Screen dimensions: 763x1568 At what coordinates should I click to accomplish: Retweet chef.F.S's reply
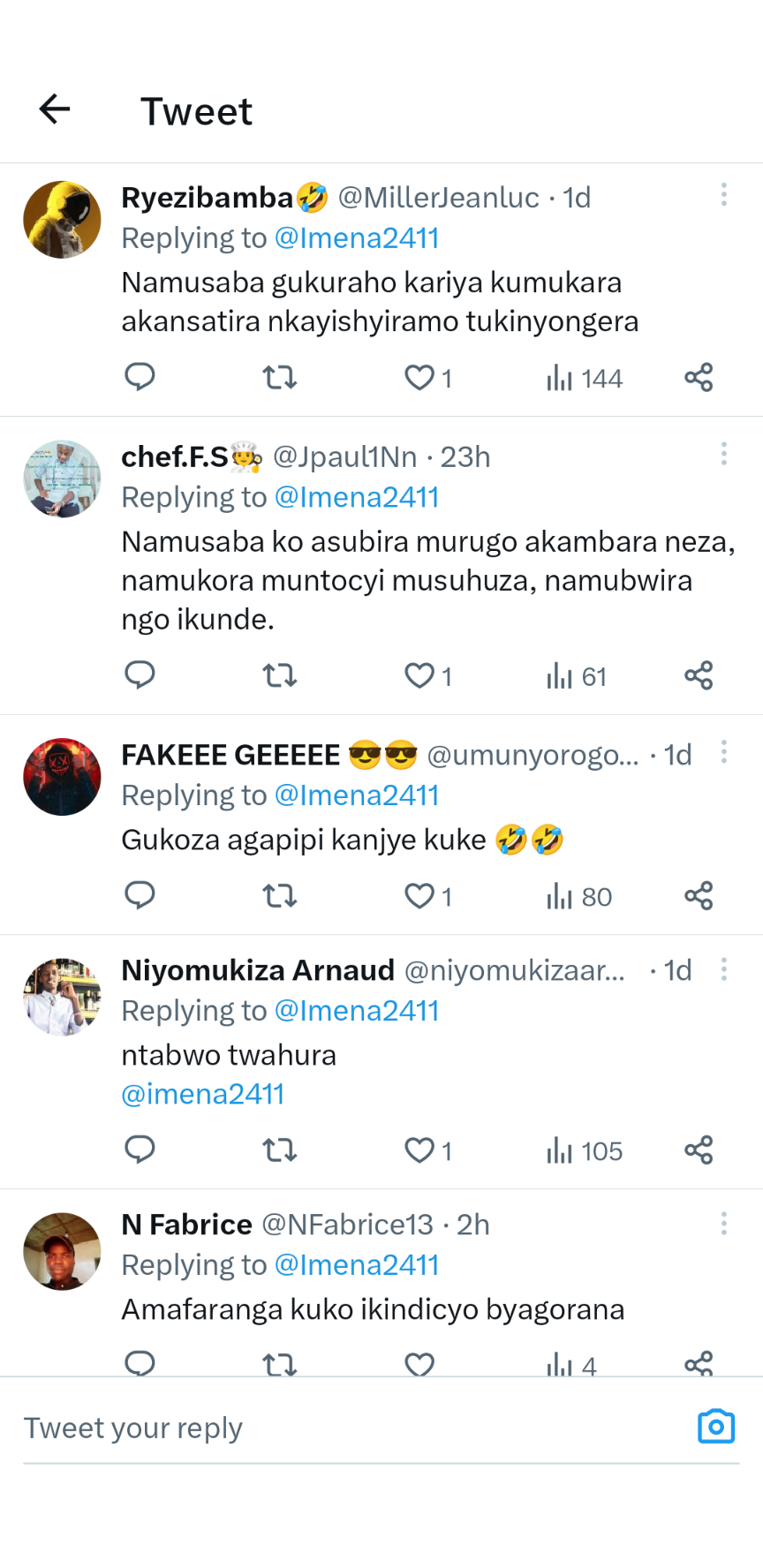279,676
